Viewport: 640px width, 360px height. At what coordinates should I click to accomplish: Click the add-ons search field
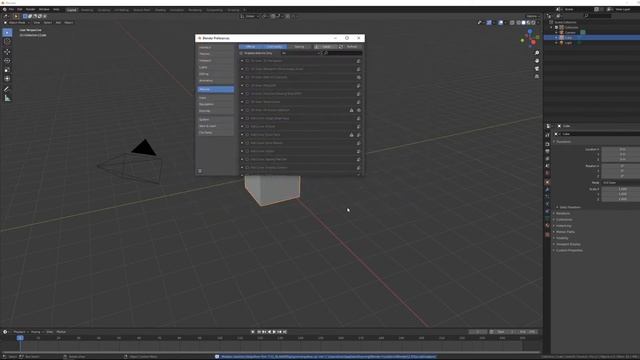pyautogui.click(x=343, y=53)
